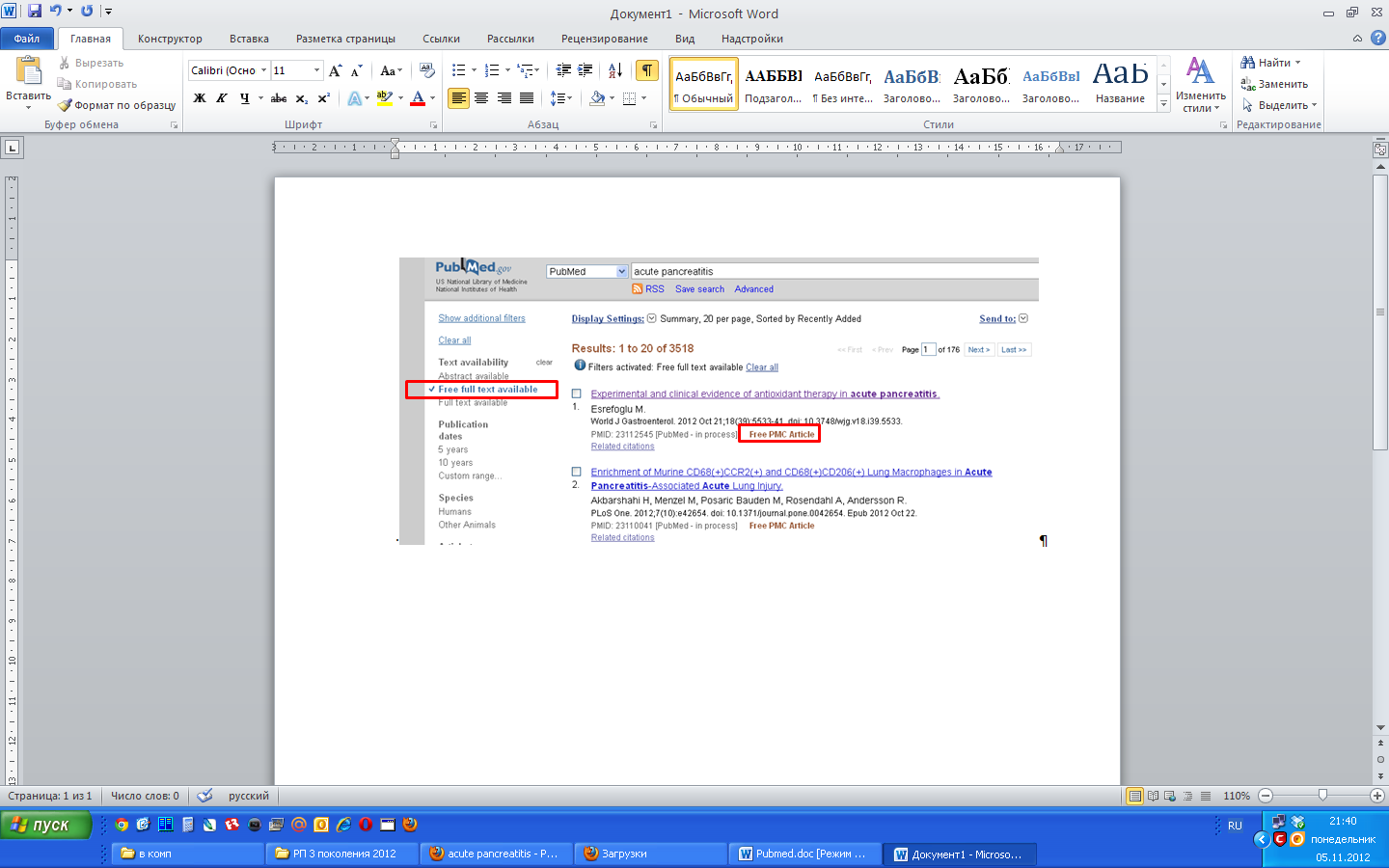Open Выделить select dropdown

[1279, 105]
